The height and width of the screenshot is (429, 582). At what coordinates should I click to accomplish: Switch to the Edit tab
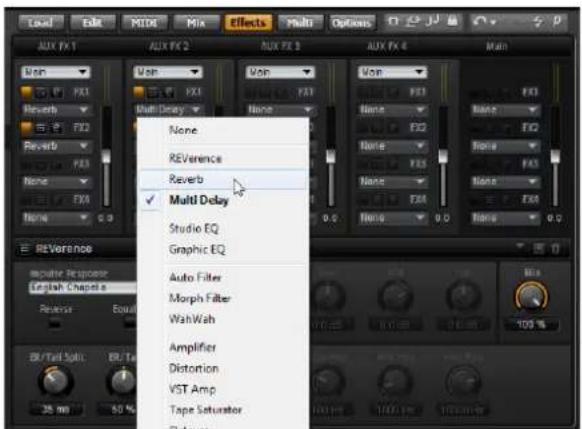[92, 23]
